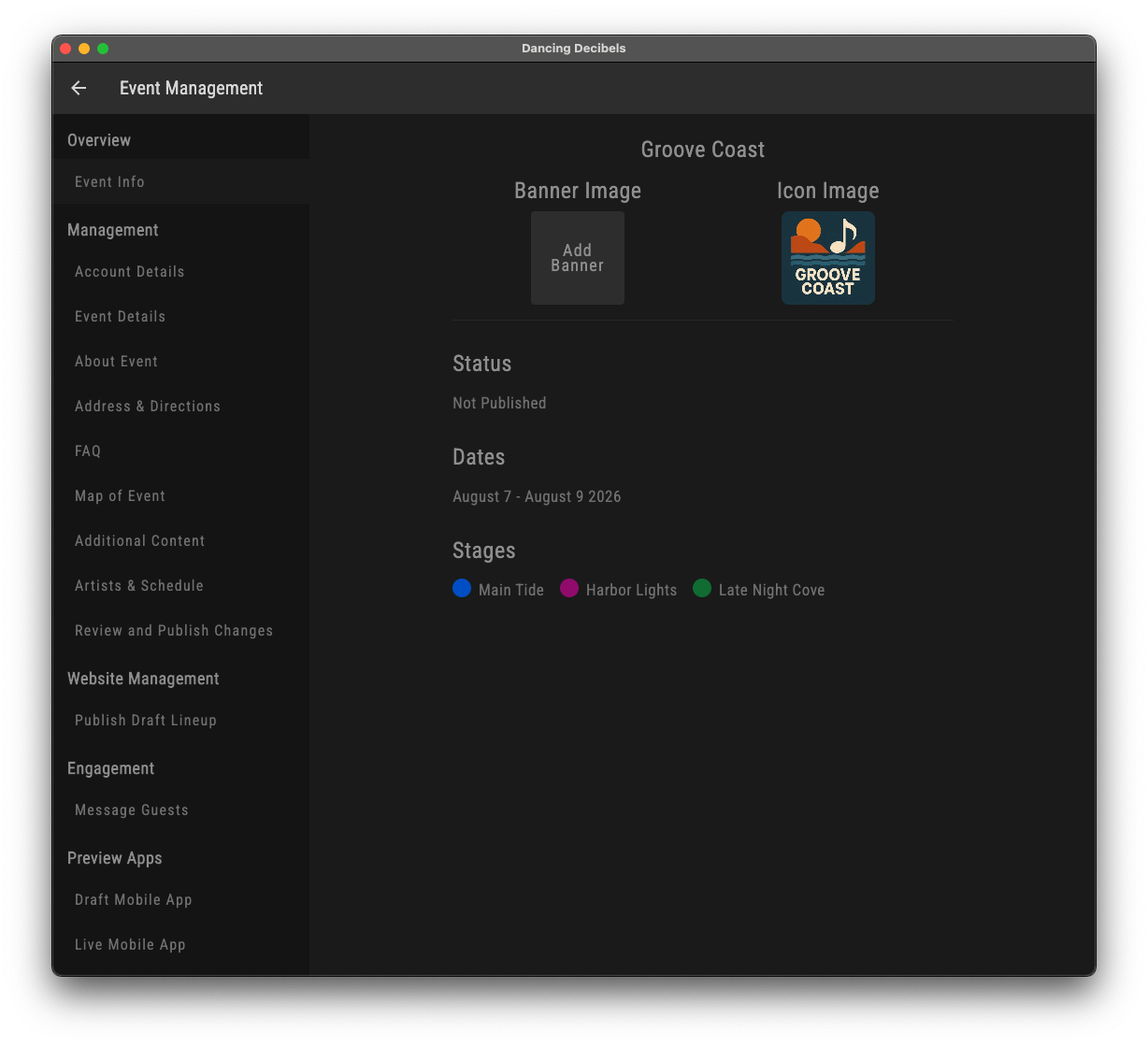Click the Add Banner placeholder
The height and width of the screenshot is (1045, 1148).
tap(577, 258)
